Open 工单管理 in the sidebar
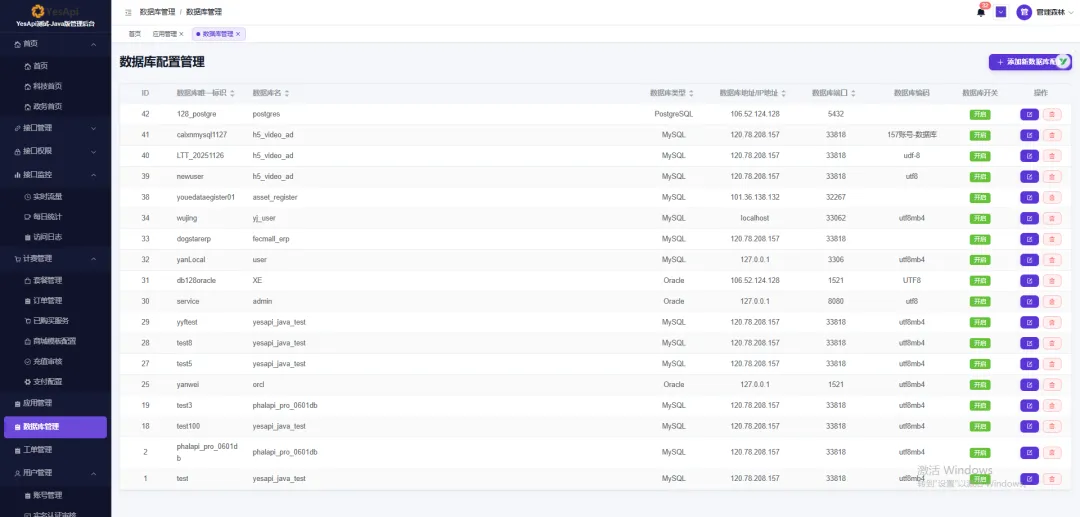The width and height of the screenshot is (1080, 517). [55, 450]
